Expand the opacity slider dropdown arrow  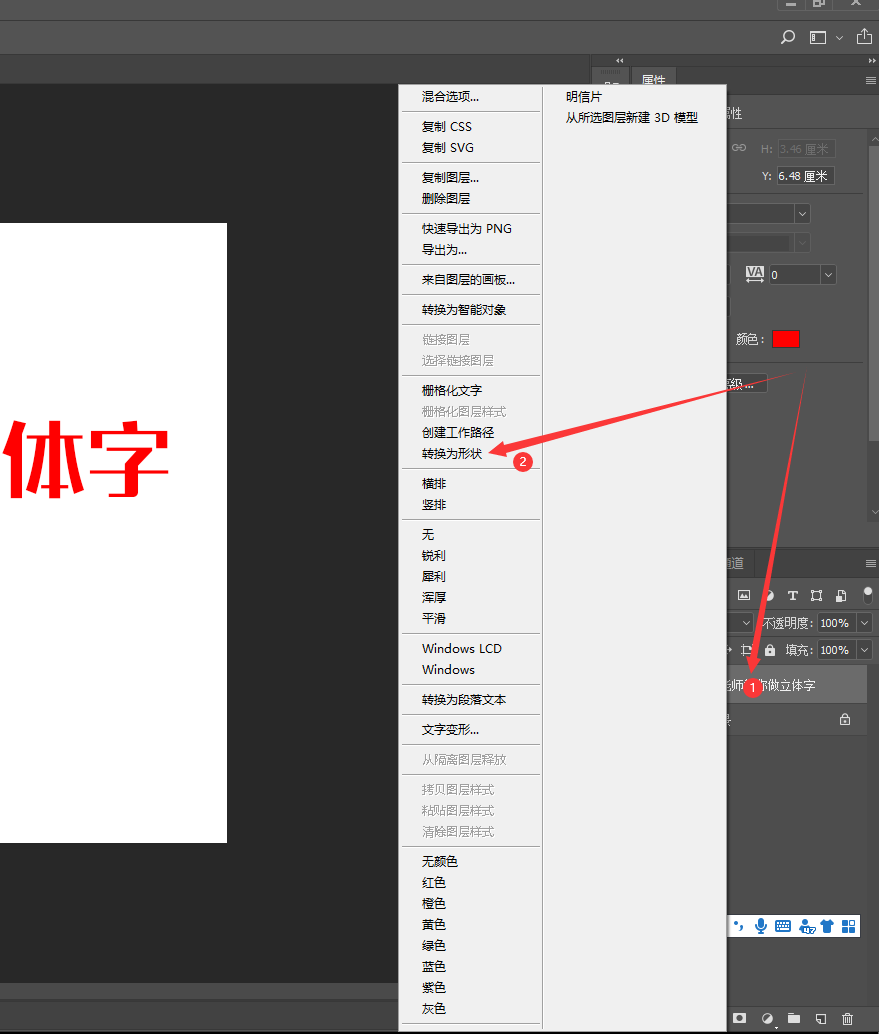[864, 623]
